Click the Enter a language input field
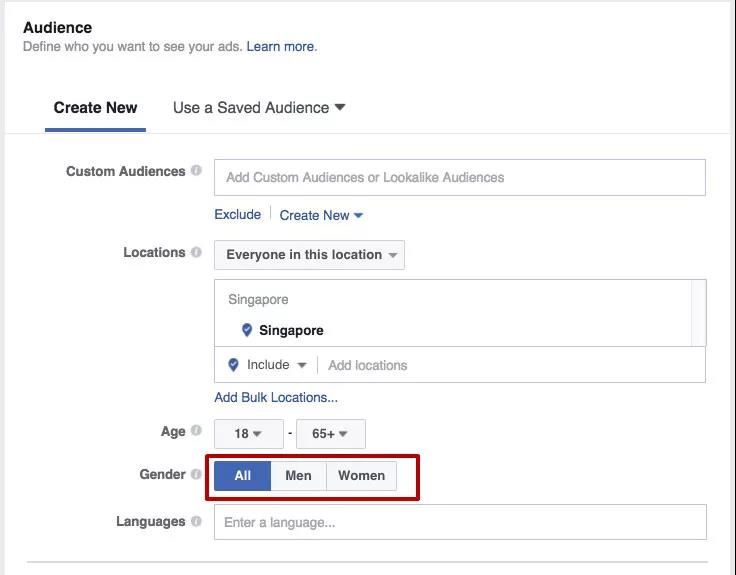736x575 pixels. pyautogui.click(x=460, y=522)
